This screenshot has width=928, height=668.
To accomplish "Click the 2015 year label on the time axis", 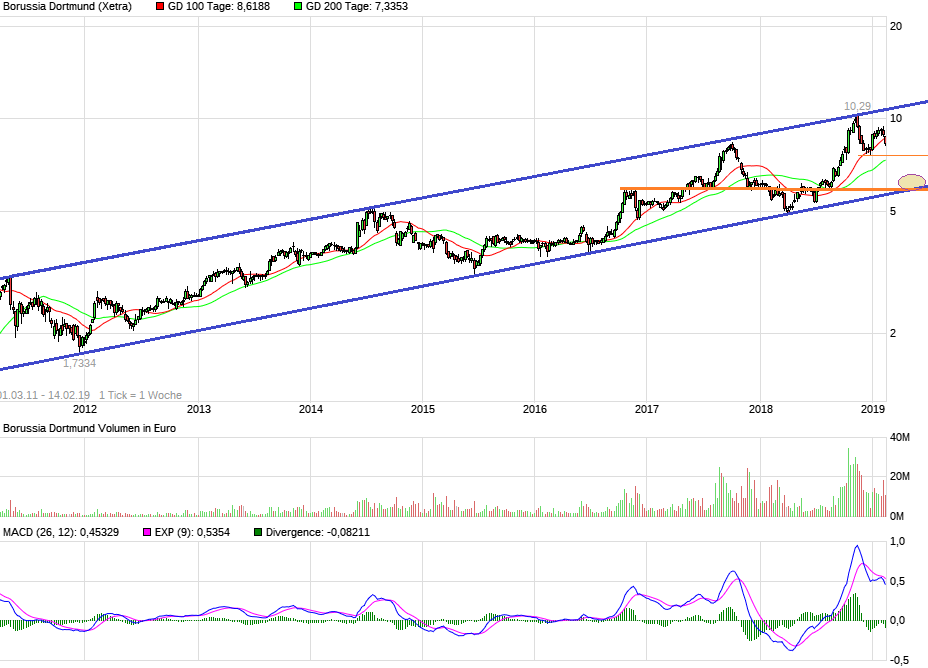I will pyautogui.click(x=423, y=409).
